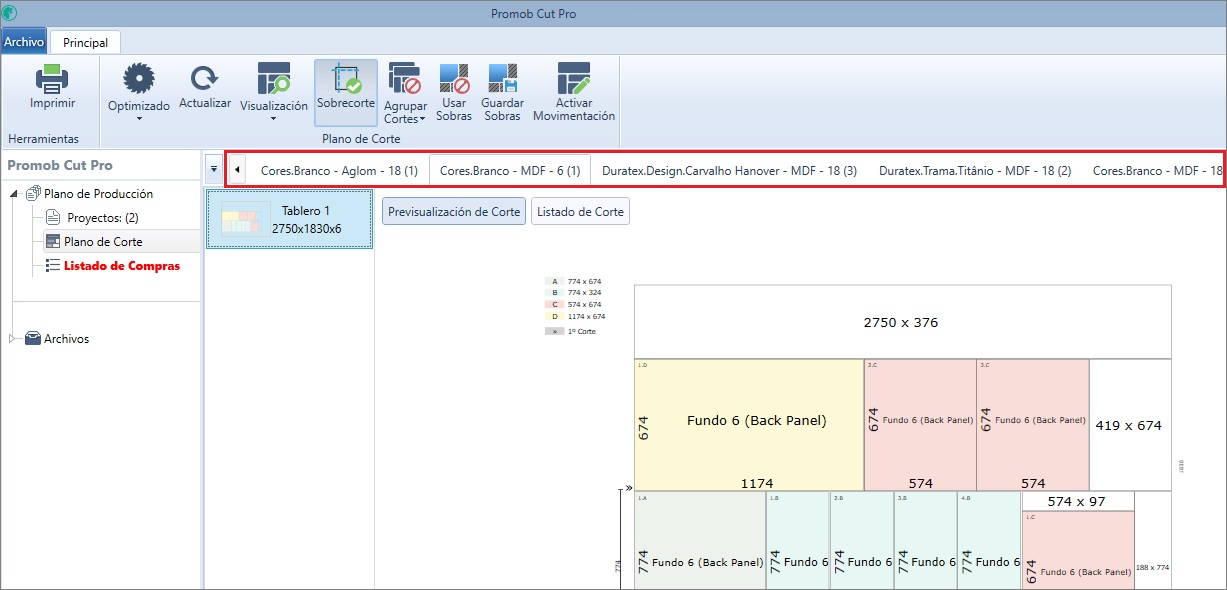The width and height of the screenshot is (1227, 590).
Task: Select the Cores.Branco - MDF - 6 (1) tab
Action: pyautogui.click(x=510, y=170)
